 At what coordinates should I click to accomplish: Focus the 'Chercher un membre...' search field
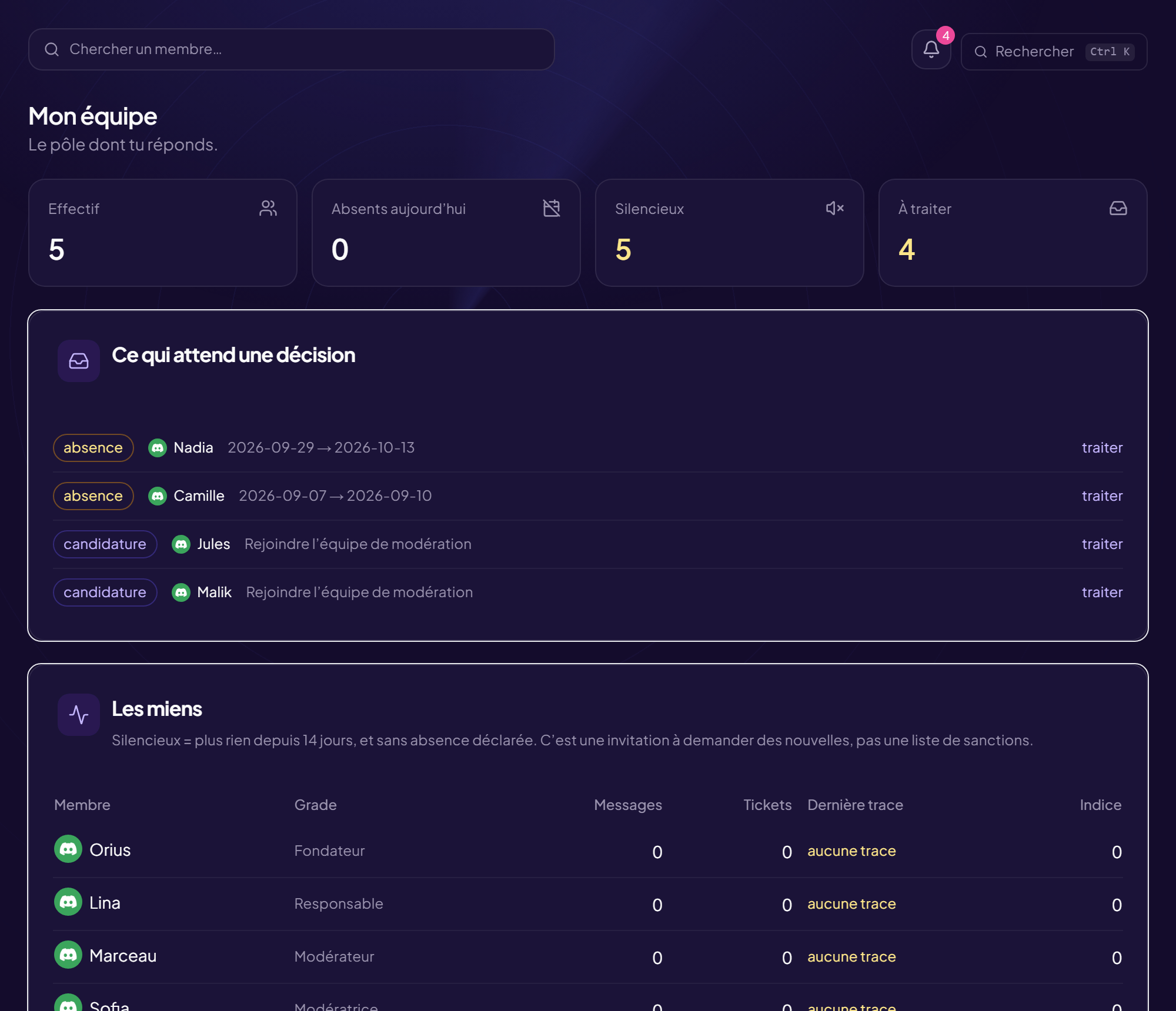point(292,49)
